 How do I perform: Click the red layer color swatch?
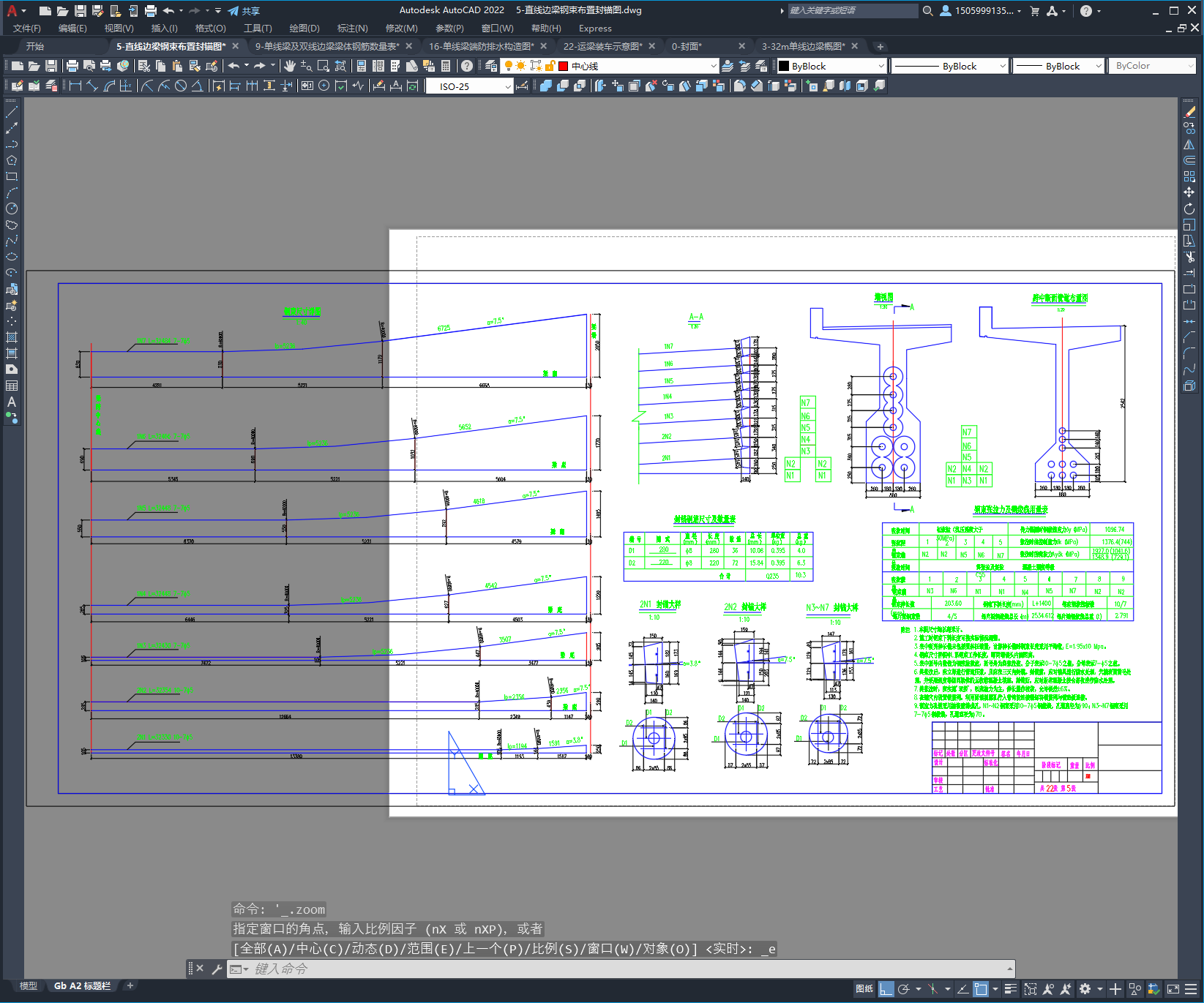(563, 66)
